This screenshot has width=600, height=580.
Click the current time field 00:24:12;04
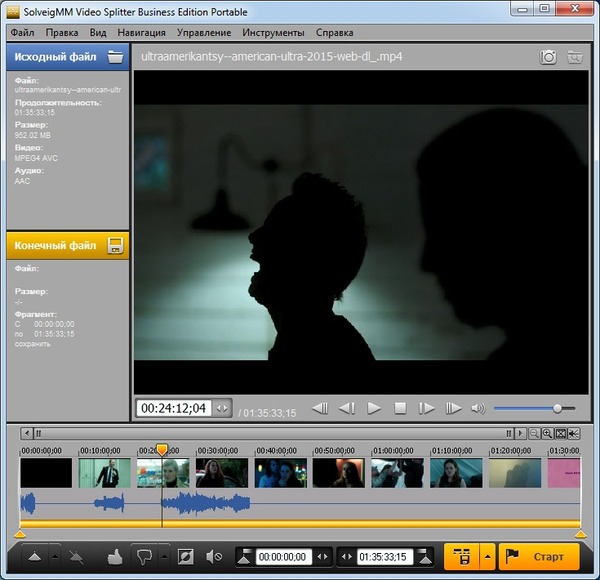tap(173, 408)
